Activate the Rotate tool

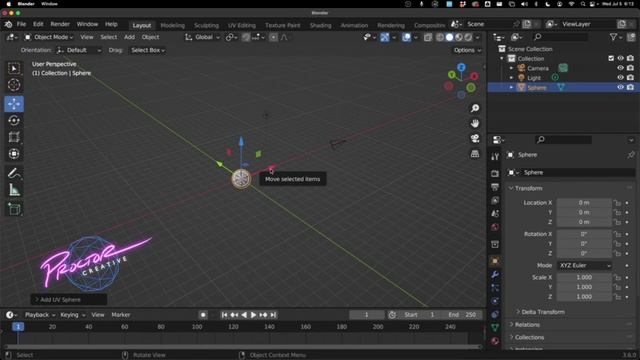point(14,121)
